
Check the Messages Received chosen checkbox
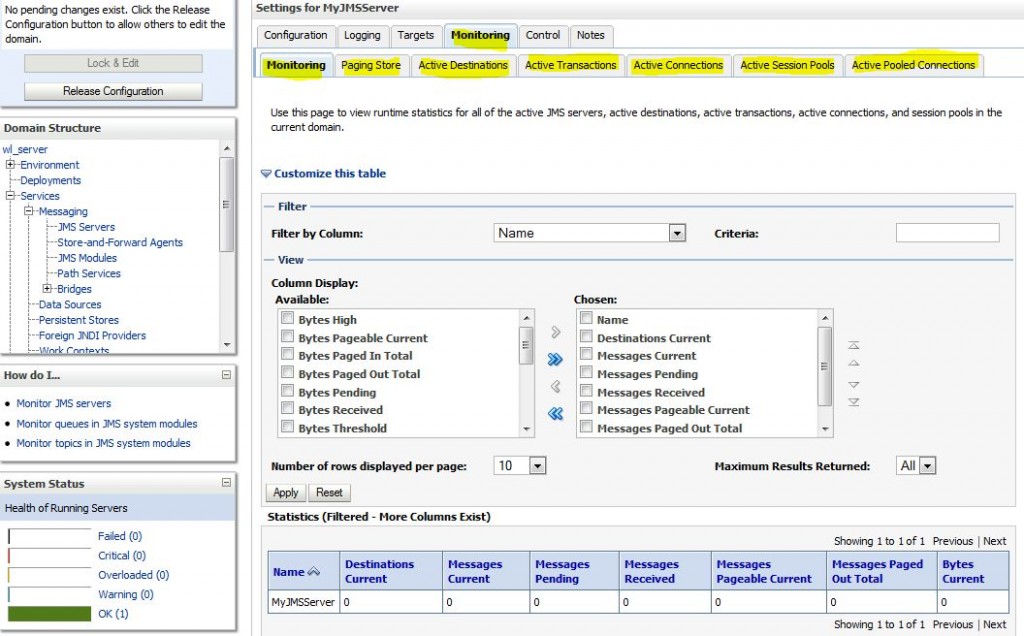coord(586,390)
